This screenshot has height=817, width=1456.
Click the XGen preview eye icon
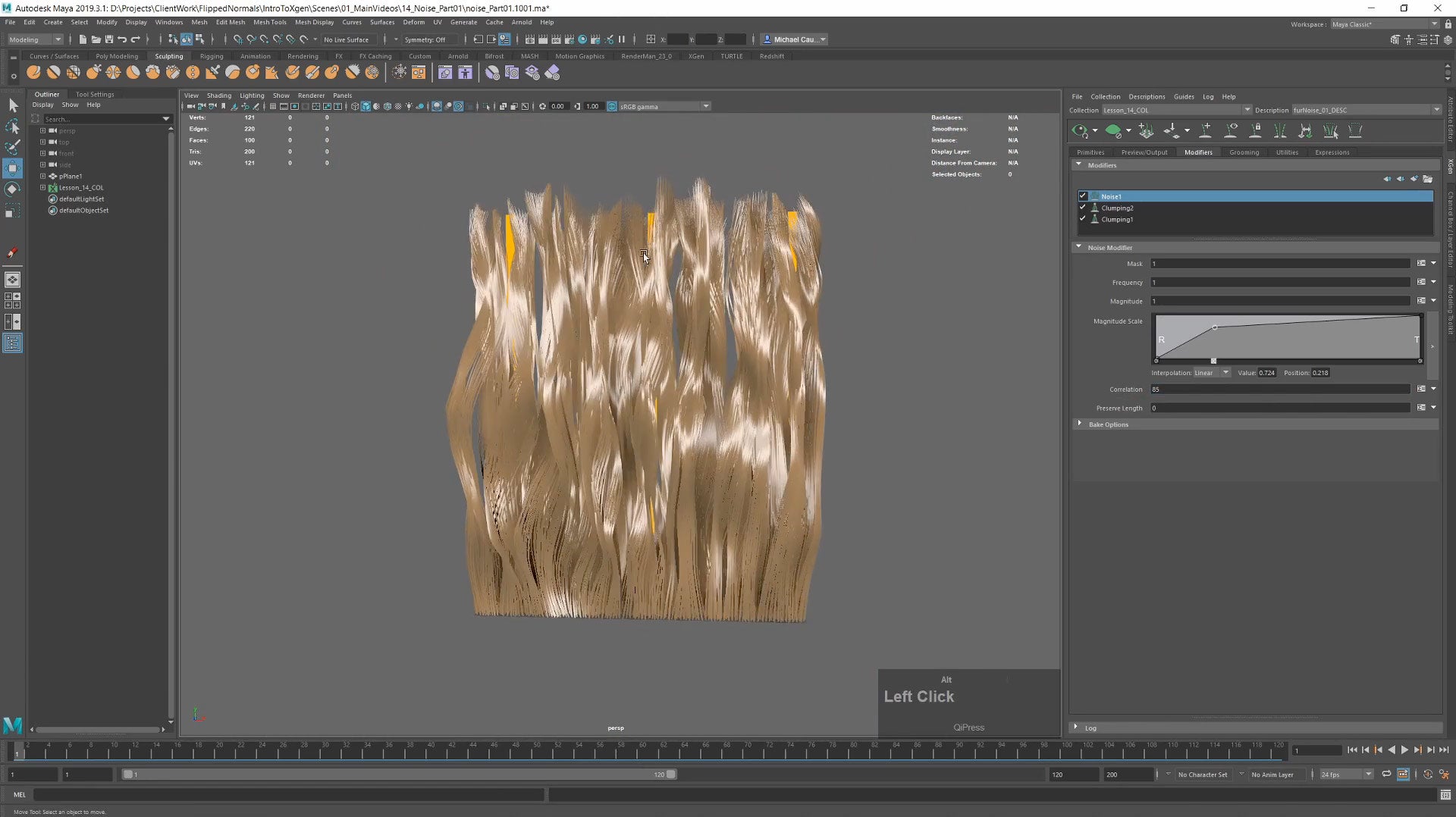(x=1080, y=131)
